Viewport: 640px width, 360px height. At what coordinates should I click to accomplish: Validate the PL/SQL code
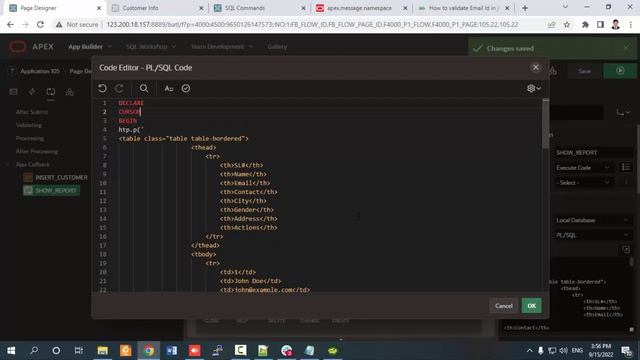[x=186, y=88]
